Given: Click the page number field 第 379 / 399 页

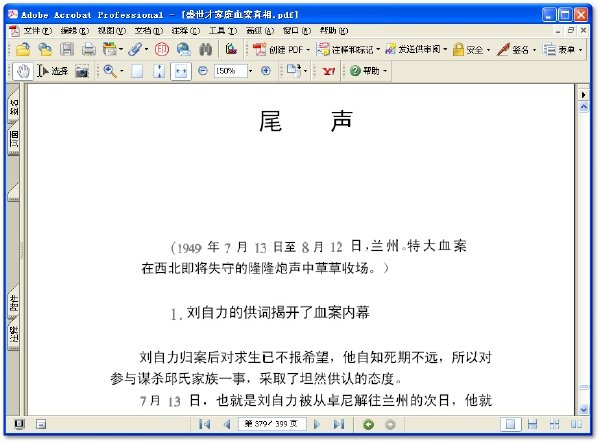Looking at the screenshot, I should pyautogui.click(x=272, y=424).
